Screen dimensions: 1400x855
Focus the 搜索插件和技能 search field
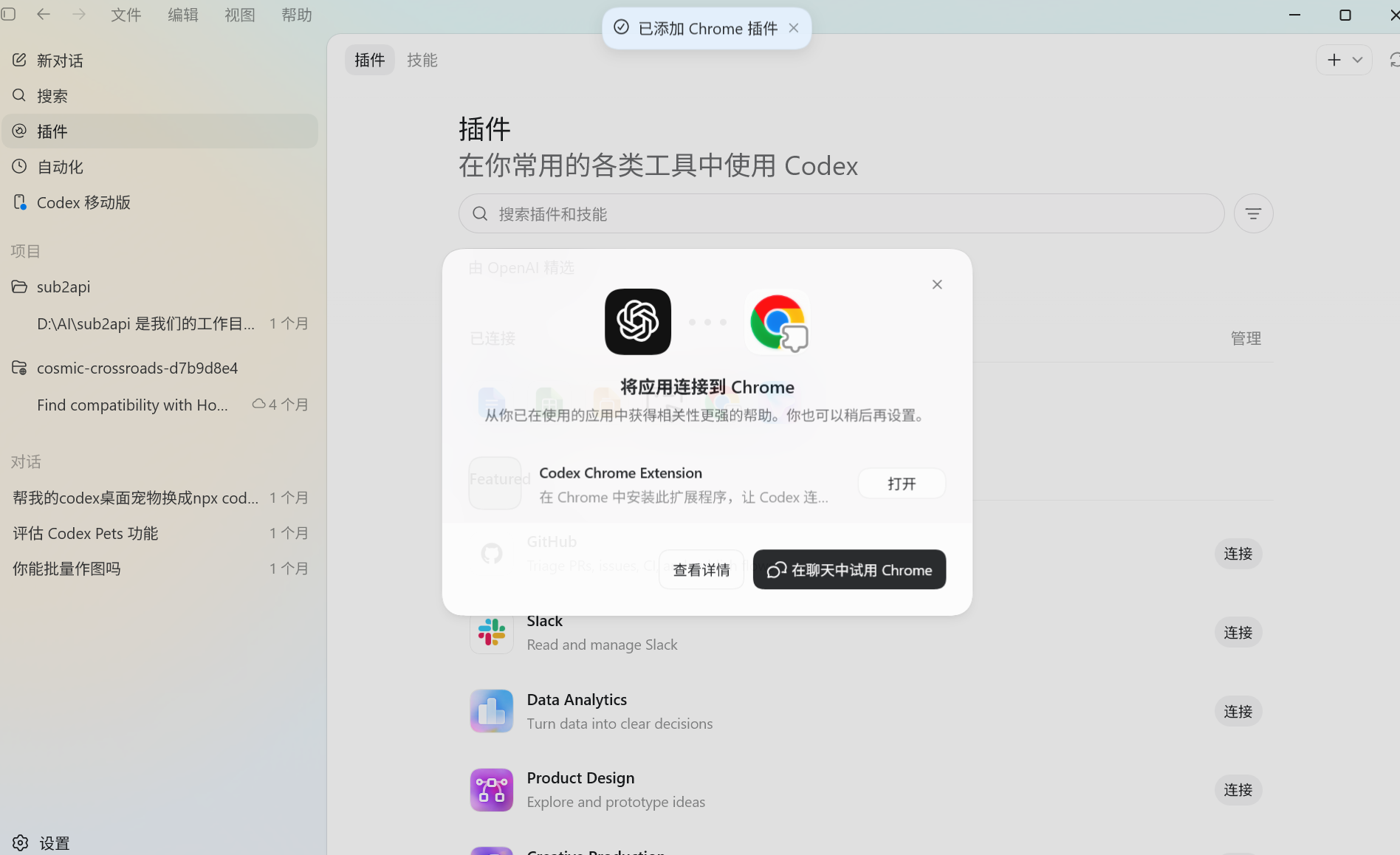[x=842, y=213]
